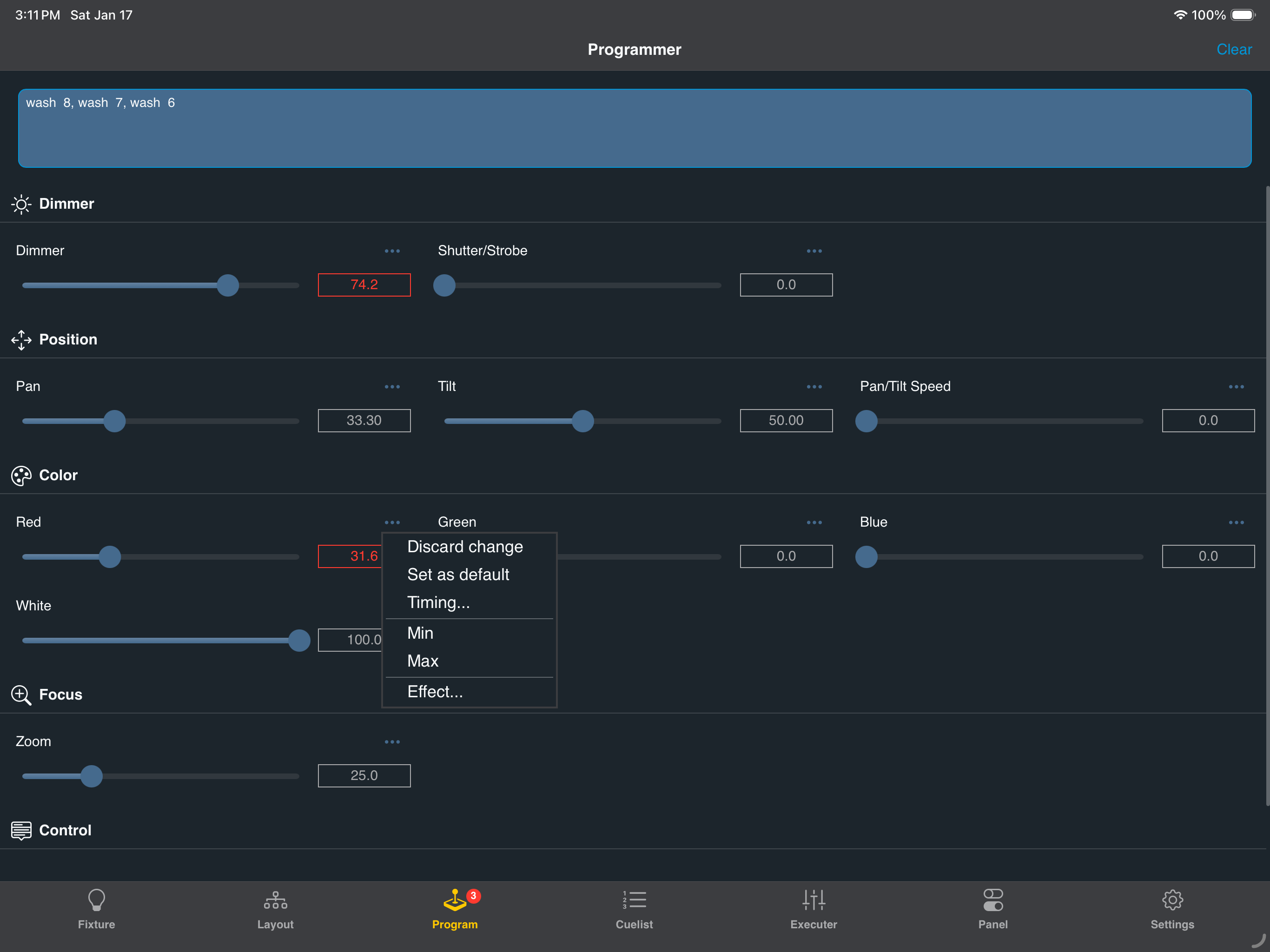Click the Wi-Fi status icon
The height and width of the screenshot is (952, 1270).
pyautogui.click(x=1180, y=15)
